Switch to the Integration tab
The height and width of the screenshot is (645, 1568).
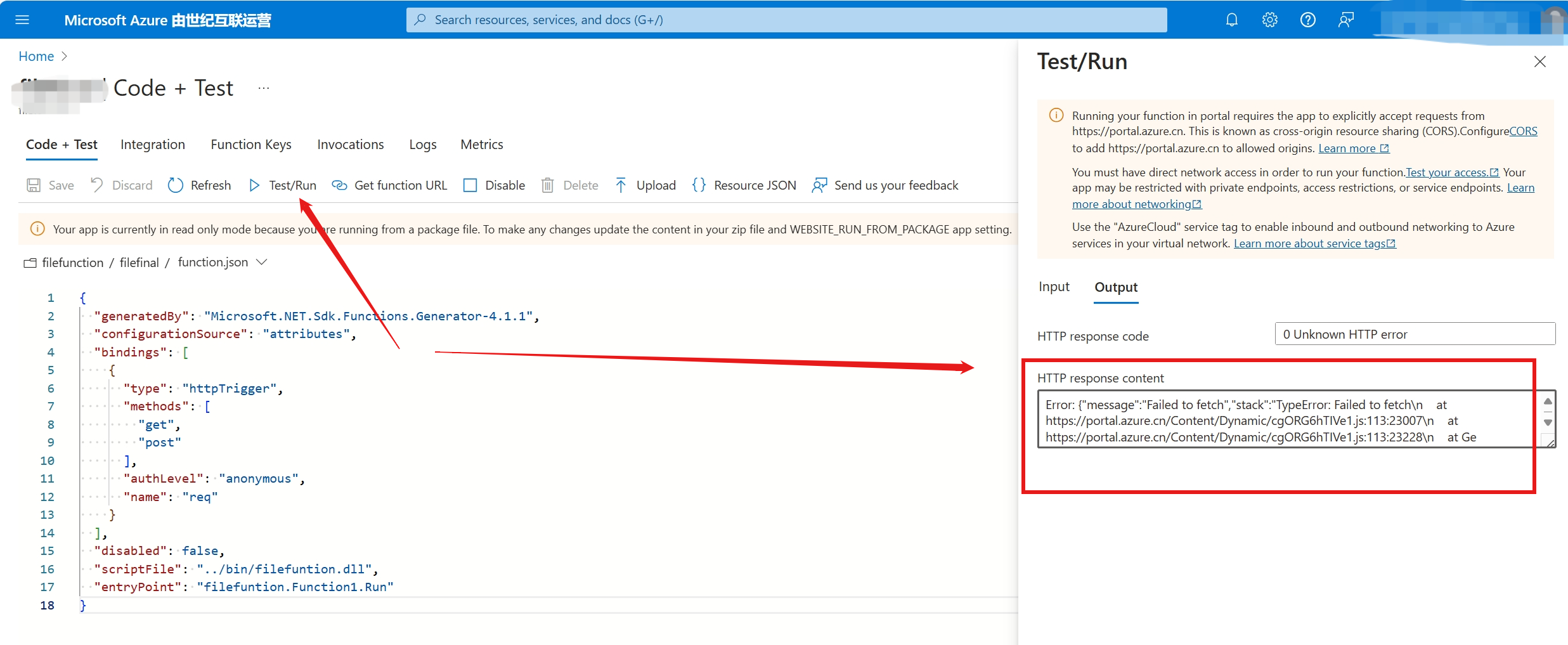tap(153, 145)
